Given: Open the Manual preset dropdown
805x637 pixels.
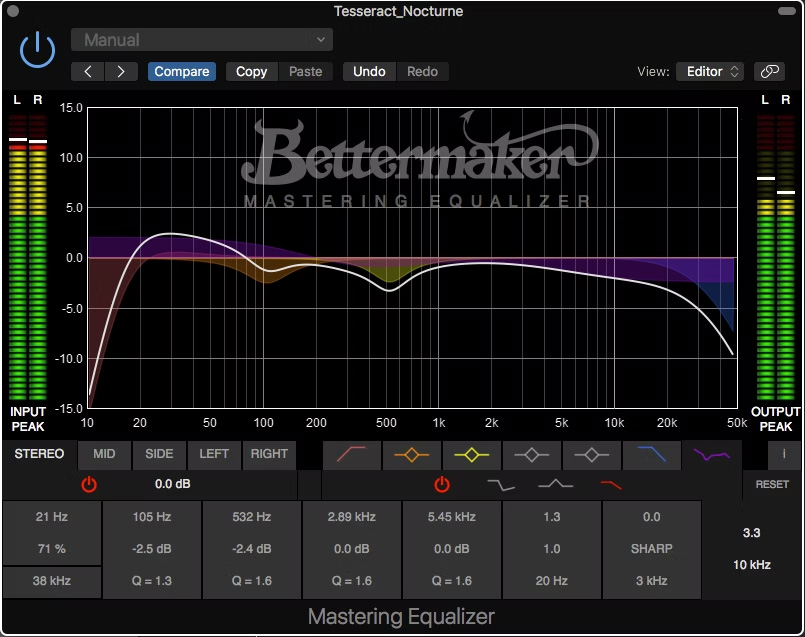Looking at the screenshot, I should point(202,40).
